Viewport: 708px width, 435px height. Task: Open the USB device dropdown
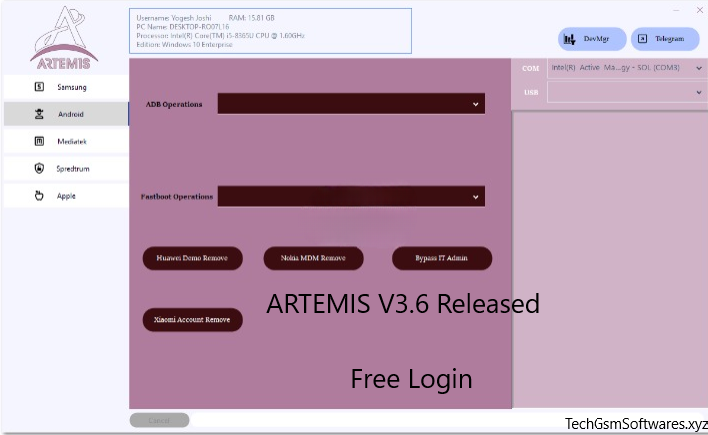[x=627, y=92]
